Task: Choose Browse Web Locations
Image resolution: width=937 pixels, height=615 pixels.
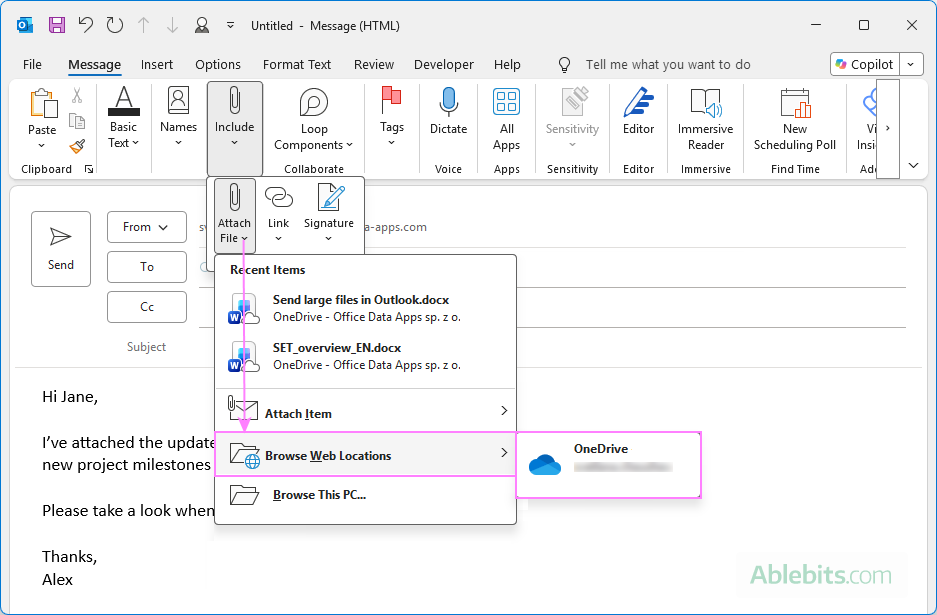Action: (365, 455)
